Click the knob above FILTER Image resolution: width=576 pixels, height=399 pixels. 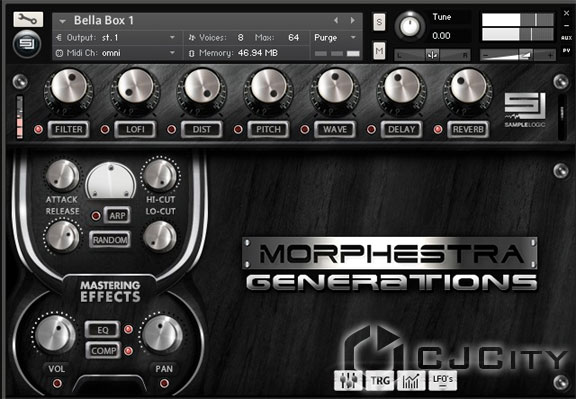[69, 87]
